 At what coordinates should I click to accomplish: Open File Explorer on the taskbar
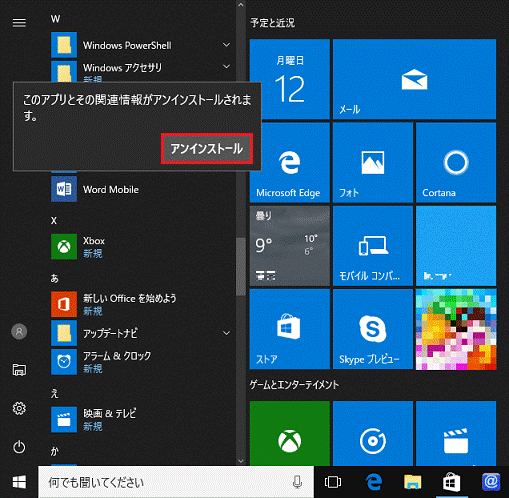click(x=412, y=482)
